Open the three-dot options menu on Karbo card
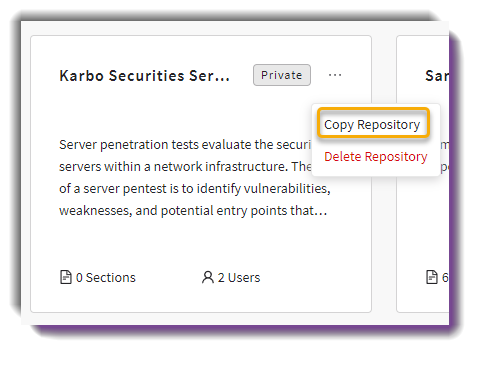 [335, 75]
